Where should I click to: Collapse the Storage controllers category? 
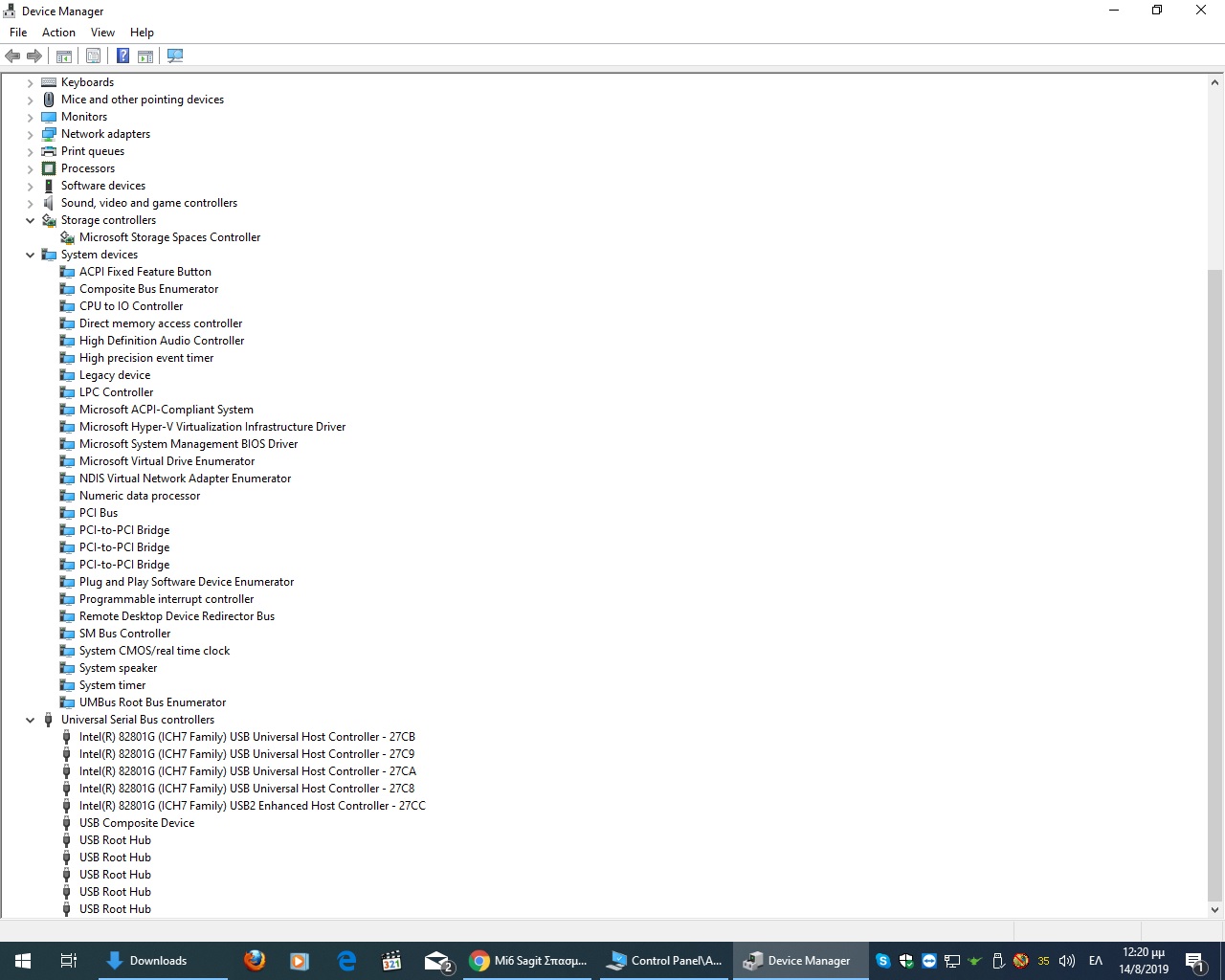pos(31,220)
